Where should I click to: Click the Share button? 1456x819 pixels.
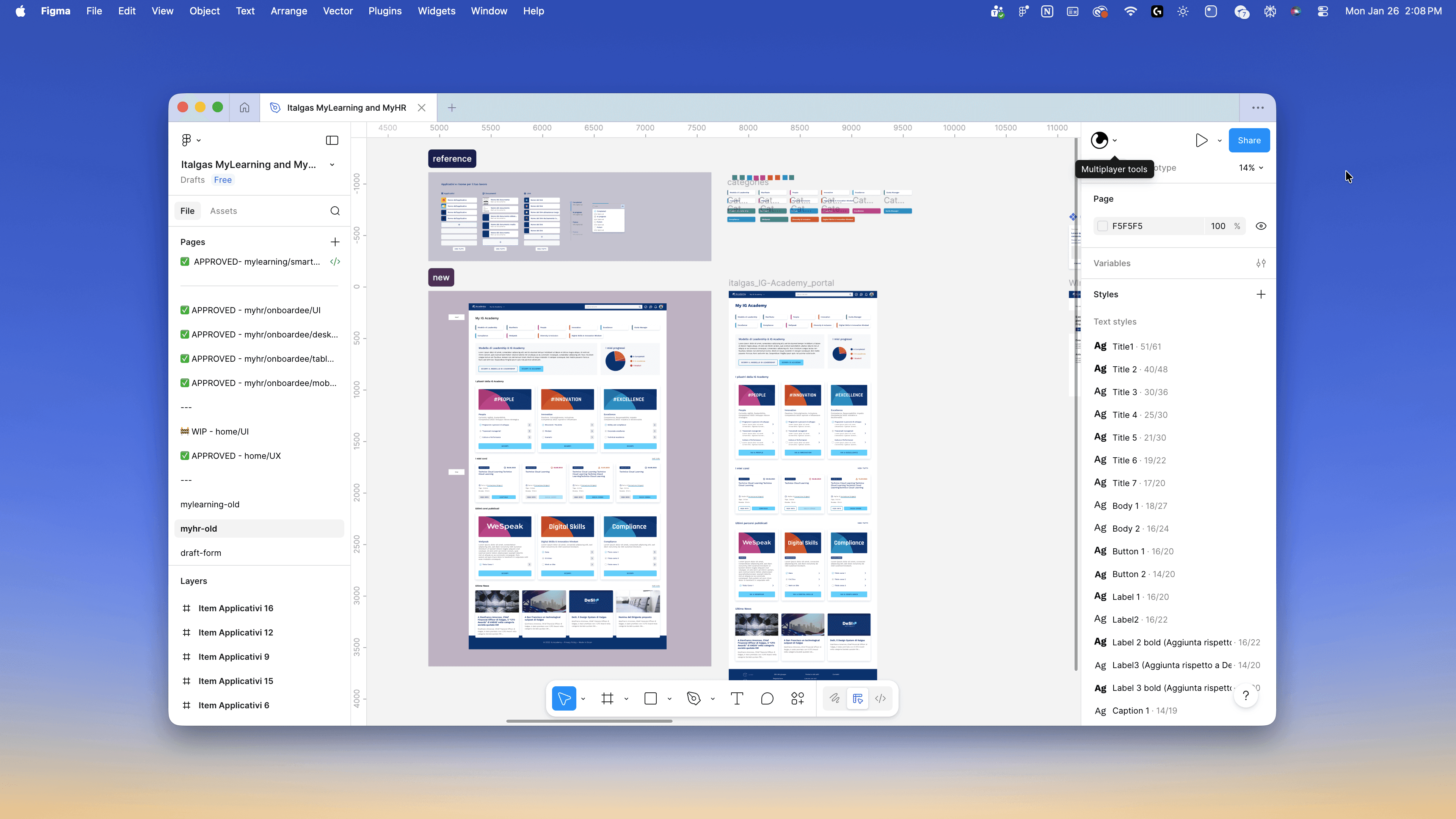(1249, 140)
